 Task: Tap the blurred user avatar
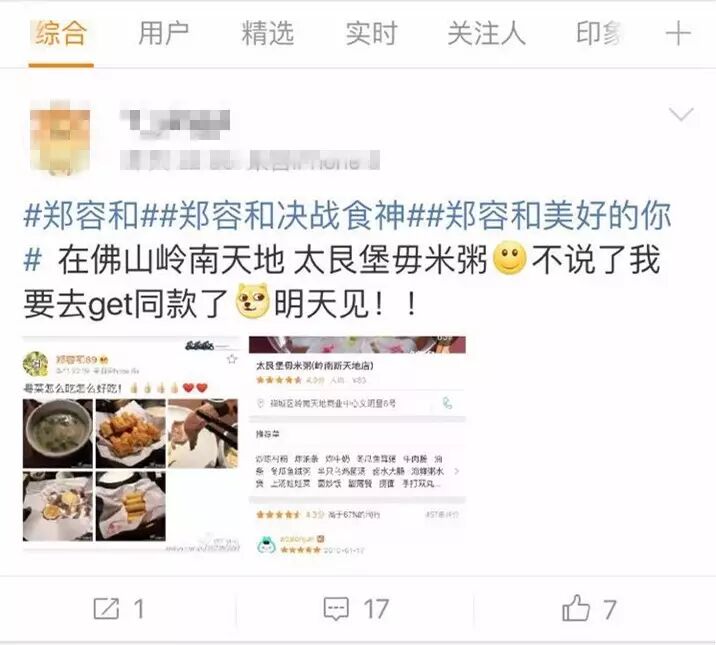pos(60,136)
